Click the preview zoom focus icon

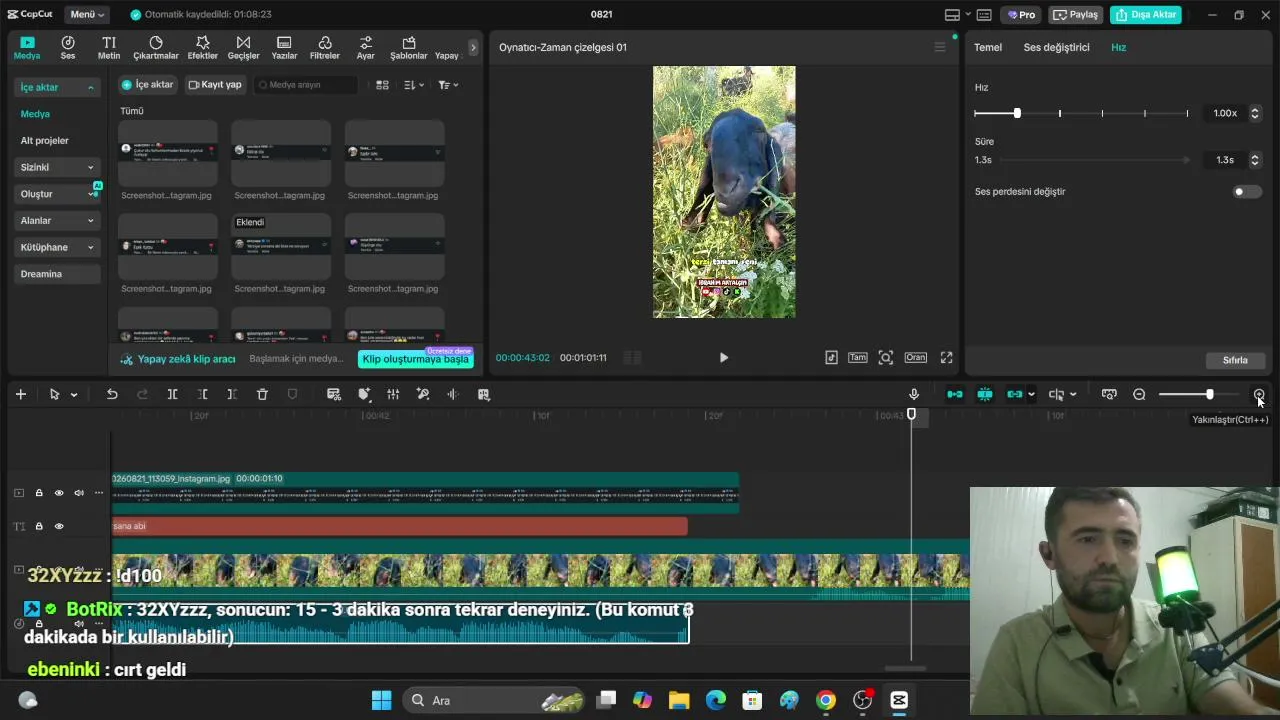pyautogui.click(x=886, y=357)
